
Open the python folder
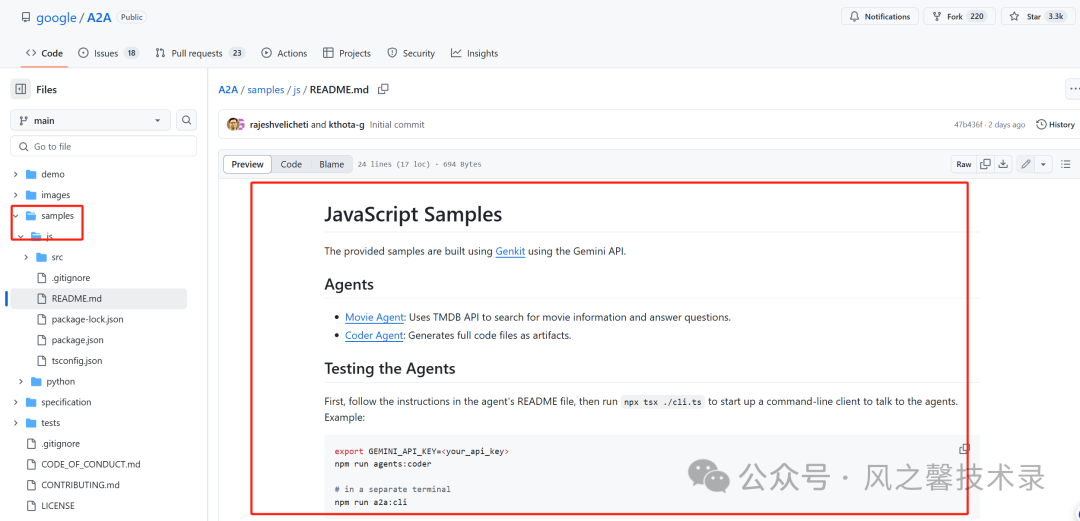(61, 381)
